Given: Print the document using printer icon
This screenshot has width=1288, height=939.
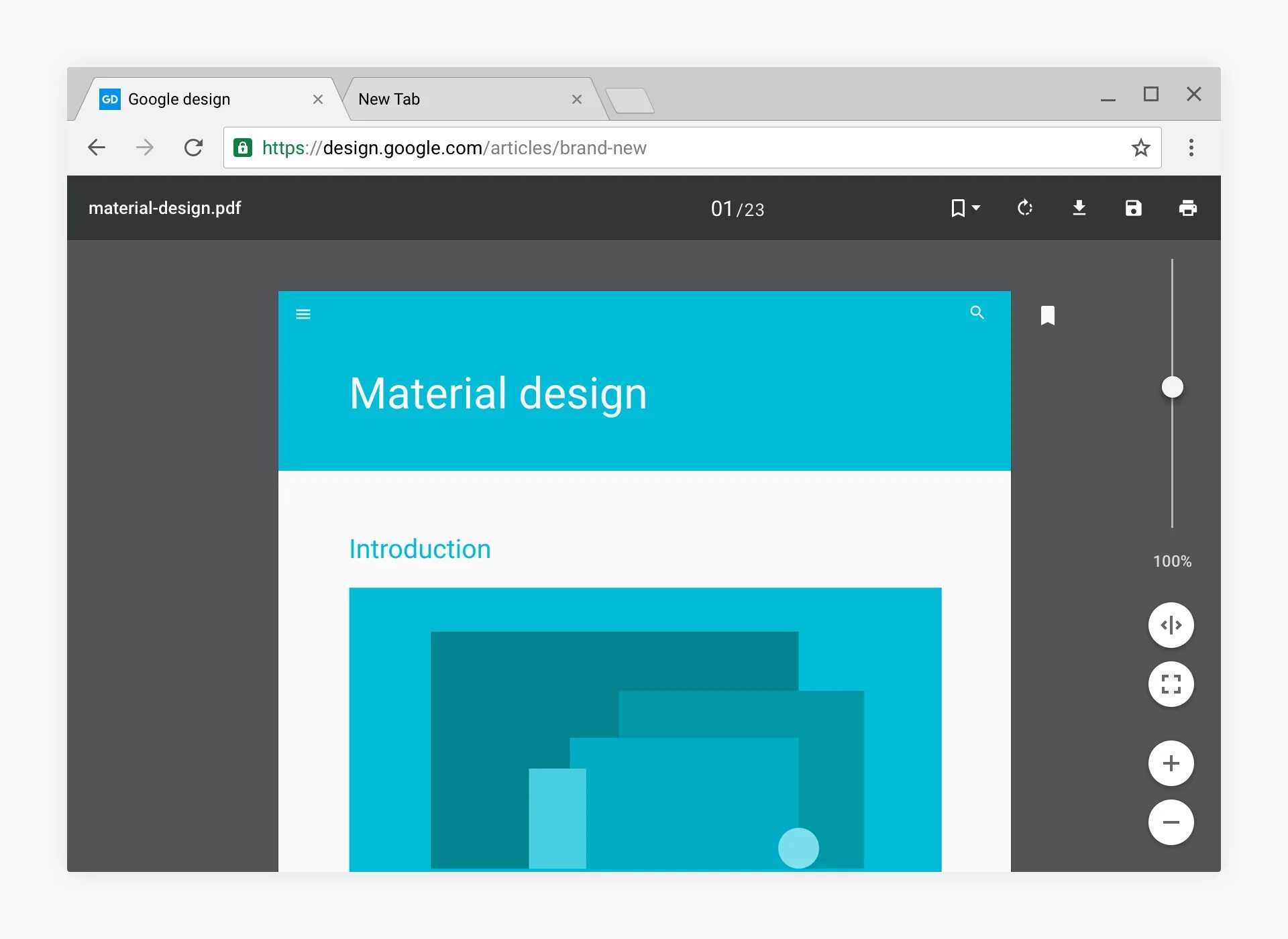Looking at the screenshot, I should 1187,208.
